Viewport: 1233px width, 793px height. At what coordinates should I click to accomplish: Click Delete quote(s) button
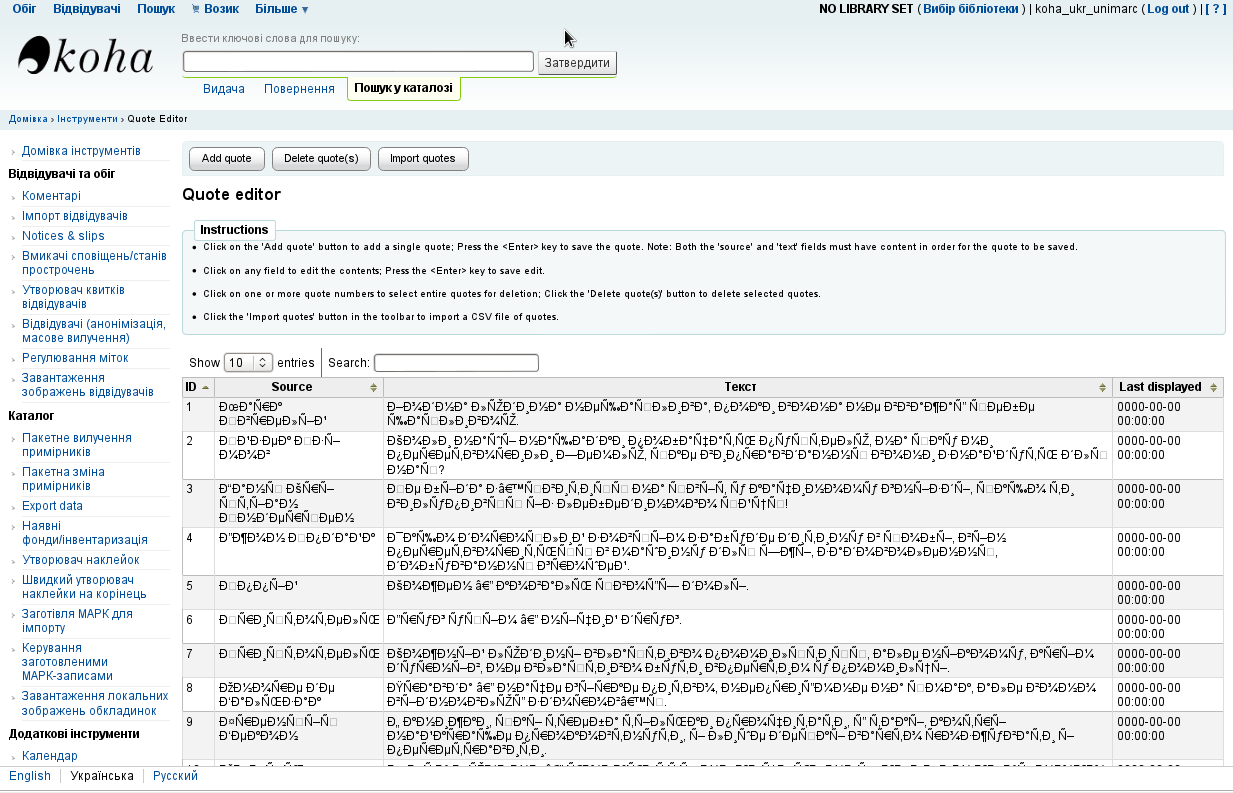tap(321, 158)
